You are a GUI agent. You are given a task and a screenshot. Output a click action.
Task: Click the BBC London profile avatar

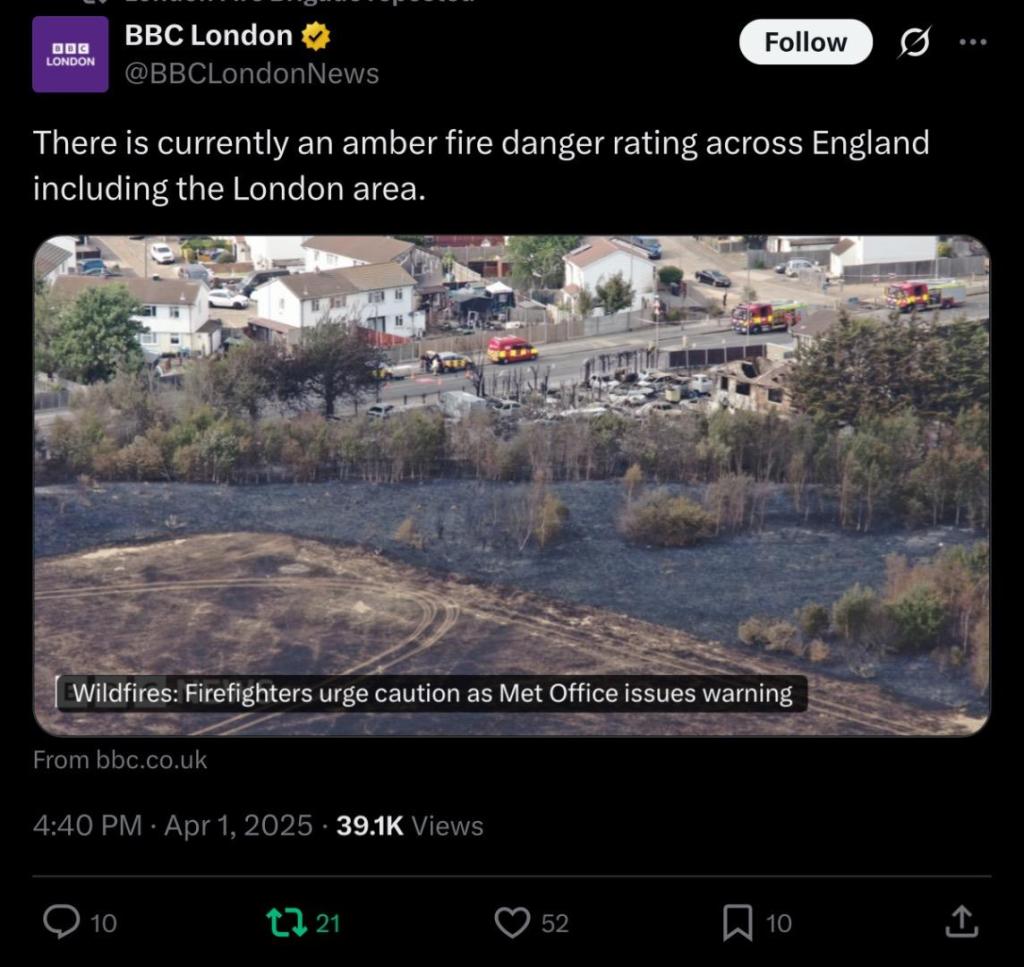pyautogui.click(x=70, y=54)
